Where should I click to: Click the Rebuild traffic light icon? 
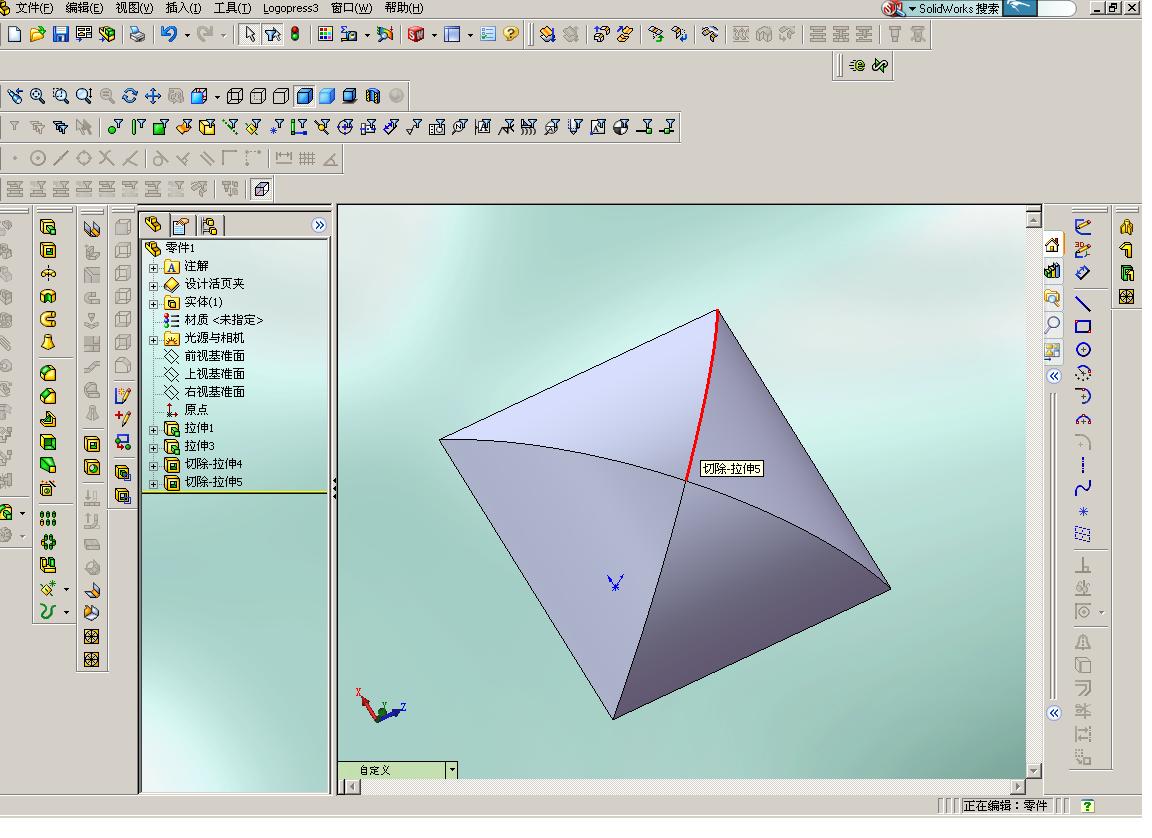point(295,35)
